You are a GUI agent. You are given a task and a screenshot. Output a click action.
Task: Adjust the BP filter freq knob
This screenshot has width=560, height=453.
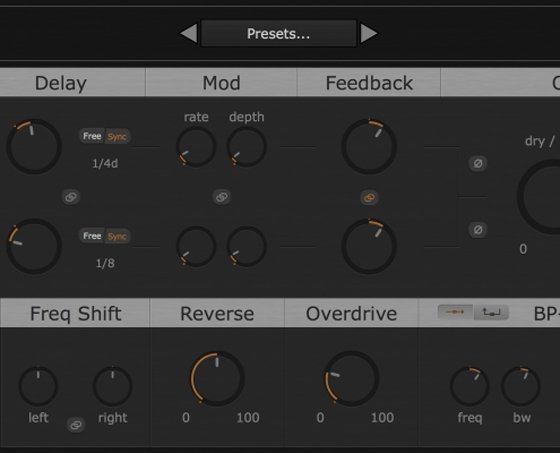(469, 386)
